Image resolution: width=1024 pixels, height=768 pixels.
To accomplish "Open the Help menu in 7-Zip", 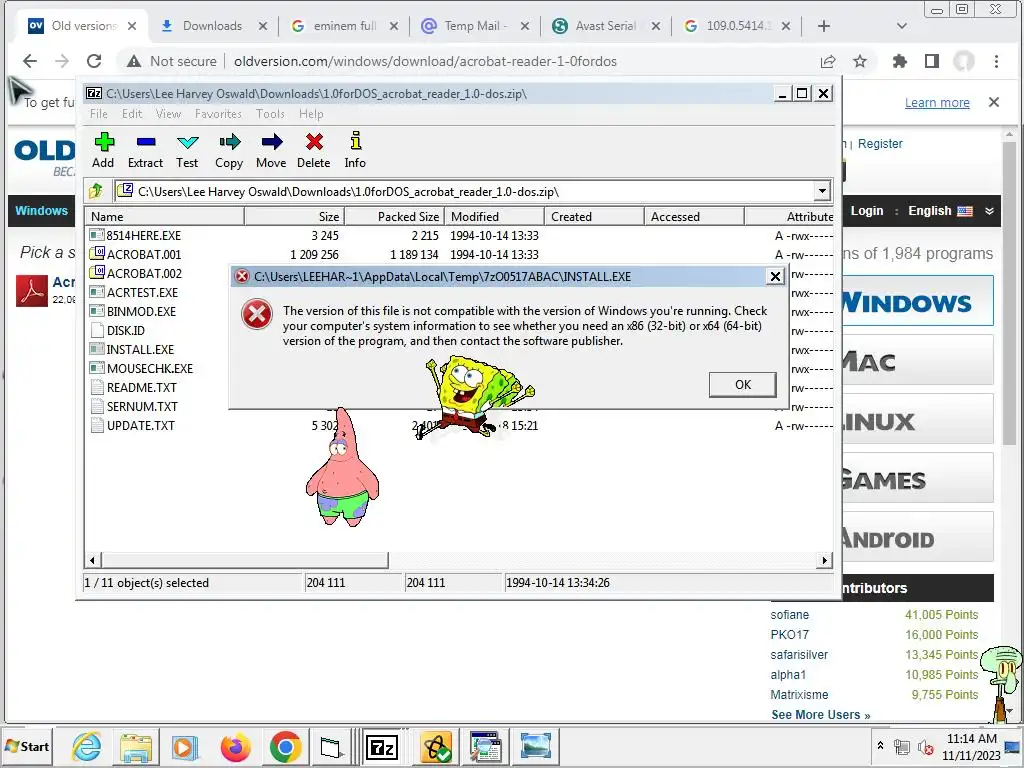I will (x=311, y=114).
